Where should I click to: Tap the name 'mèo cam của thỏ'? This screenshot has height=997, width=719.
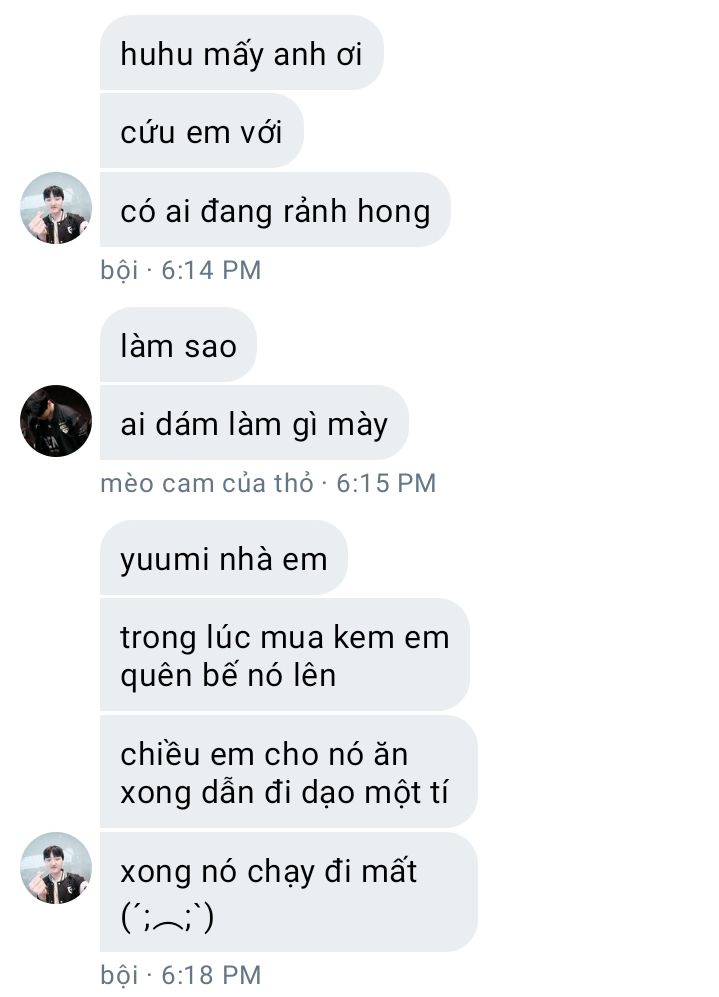[207, 483]
